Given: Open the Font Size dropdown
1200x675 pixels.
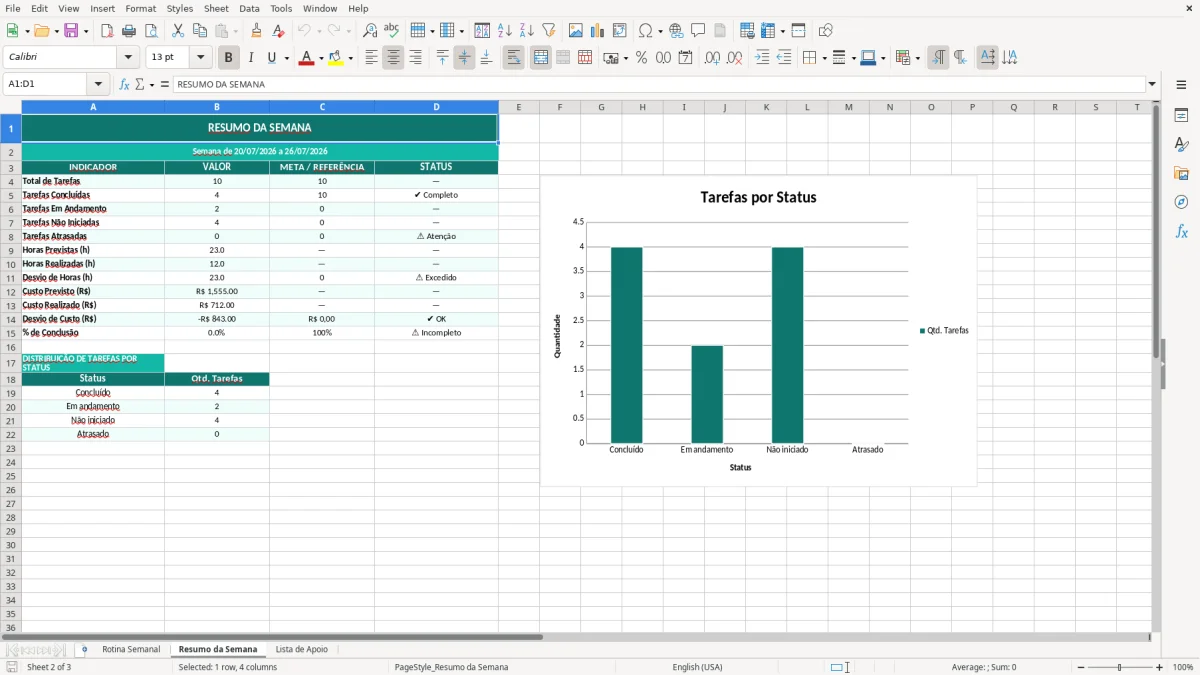Looking at the screenshot, I should click(201, 58).
